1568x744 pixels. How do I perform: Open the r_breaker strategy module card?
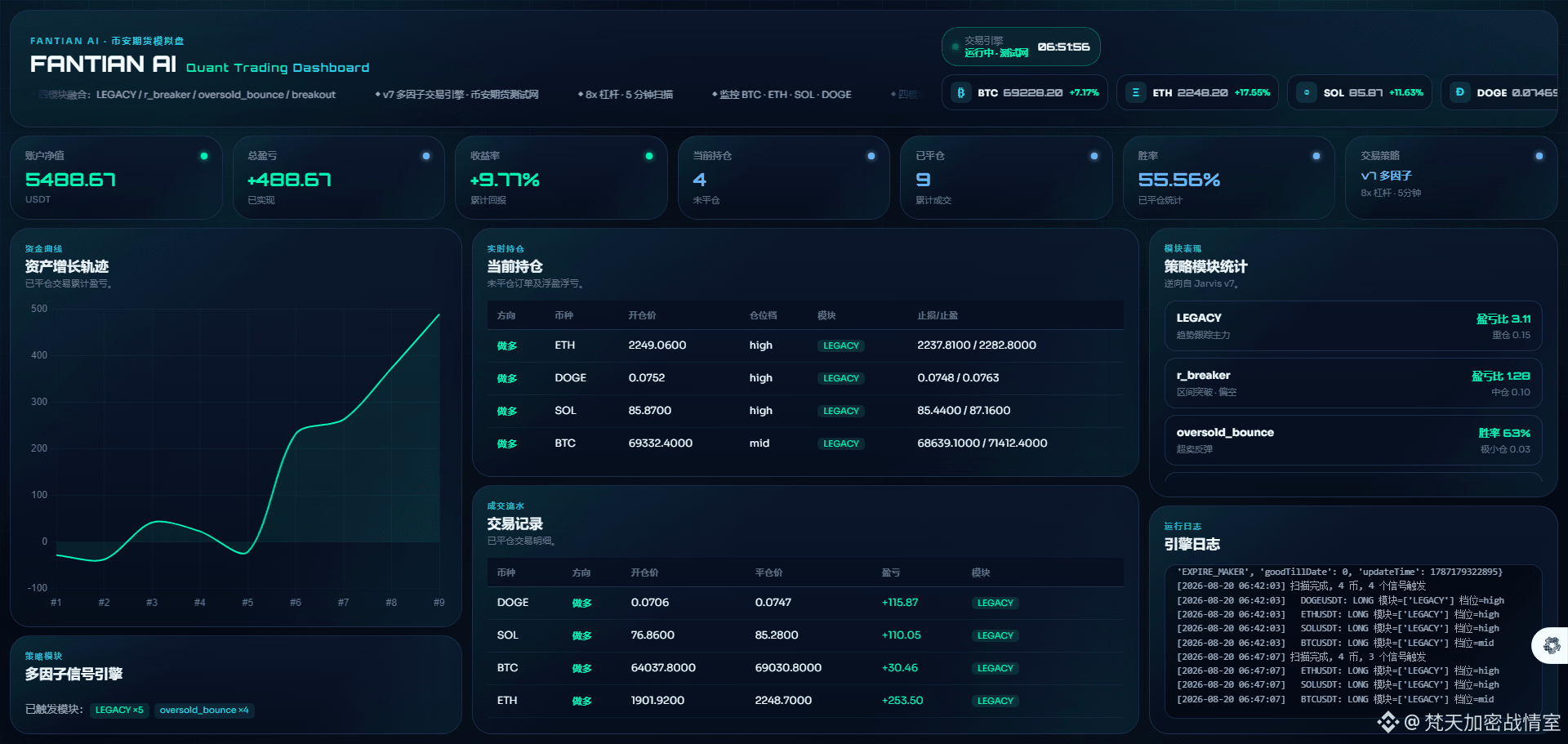(1353, 383)
